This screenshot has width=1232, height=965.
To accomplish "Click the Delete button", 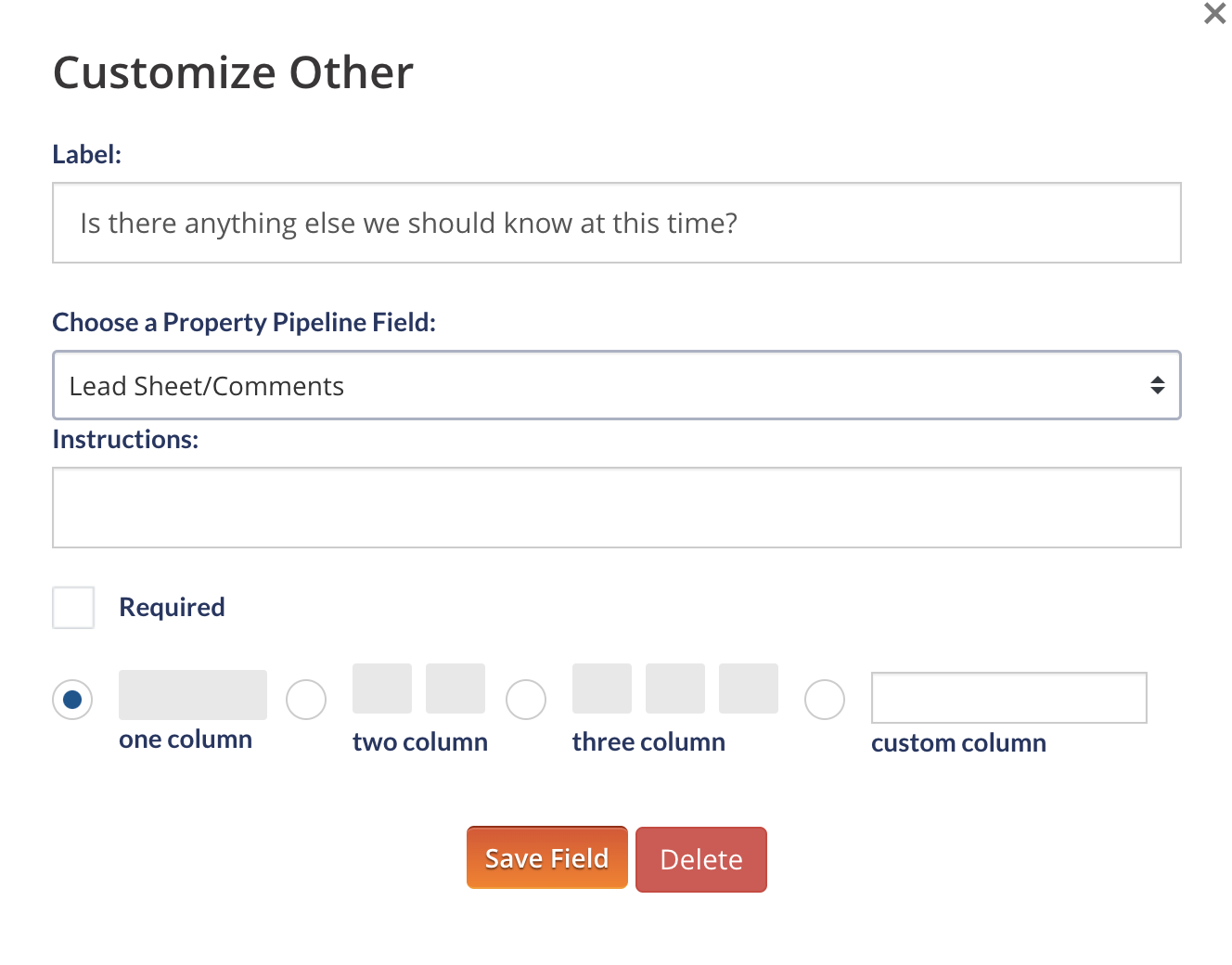I will pos(700,859).
